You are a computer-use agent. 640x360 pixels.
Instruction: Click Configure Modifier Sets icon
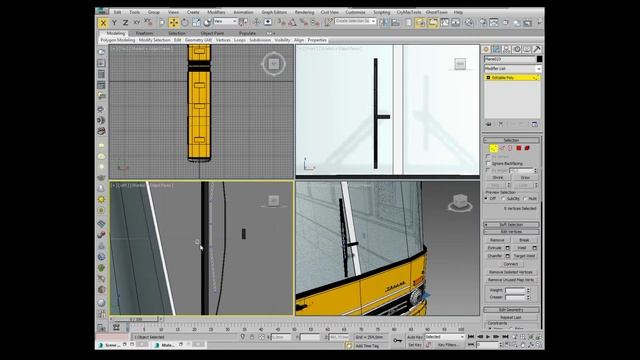click(535, 124)
